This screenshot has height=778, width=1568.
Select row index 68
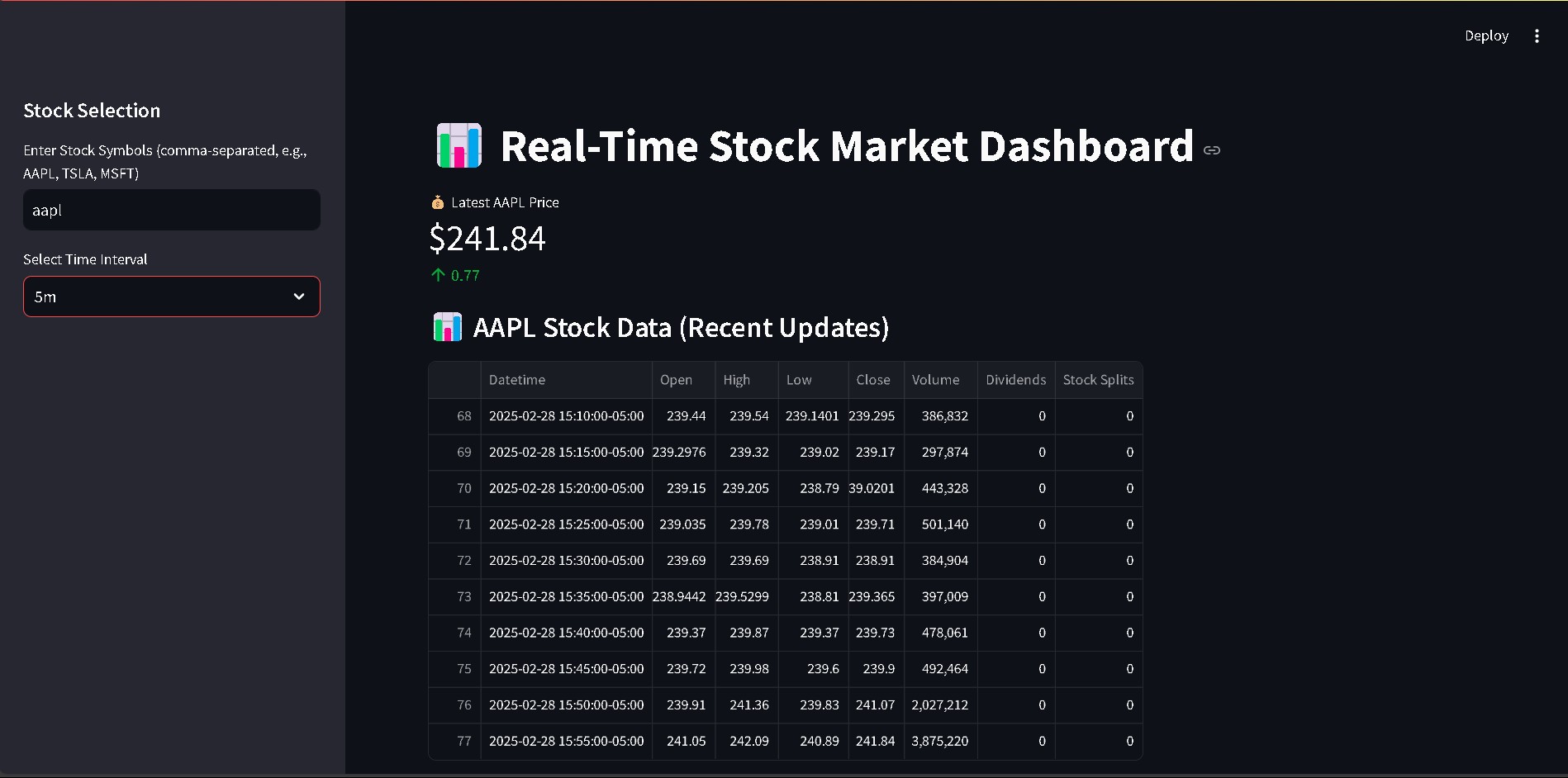[454, 416]
